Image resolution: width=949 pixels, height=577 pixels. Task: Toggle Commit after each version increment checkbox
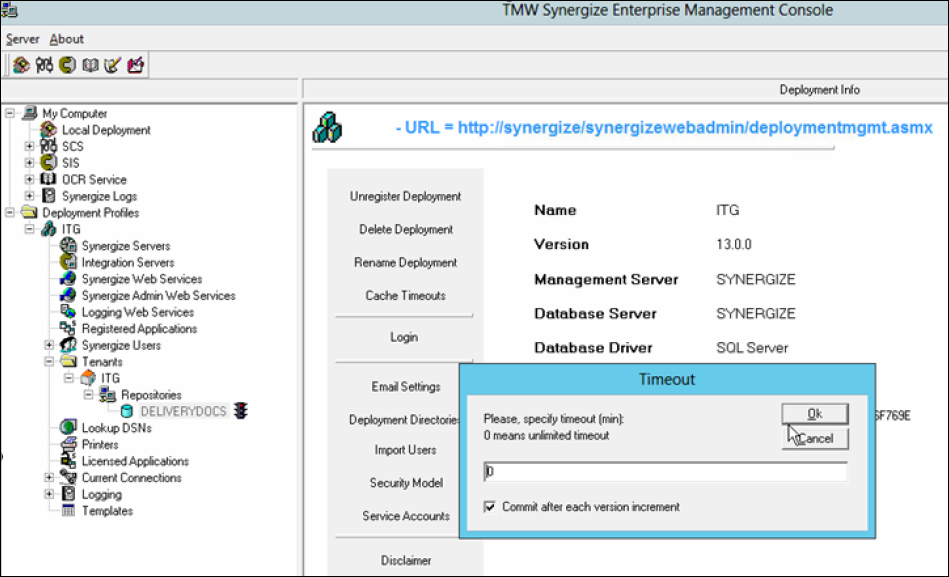click(490, 507)
